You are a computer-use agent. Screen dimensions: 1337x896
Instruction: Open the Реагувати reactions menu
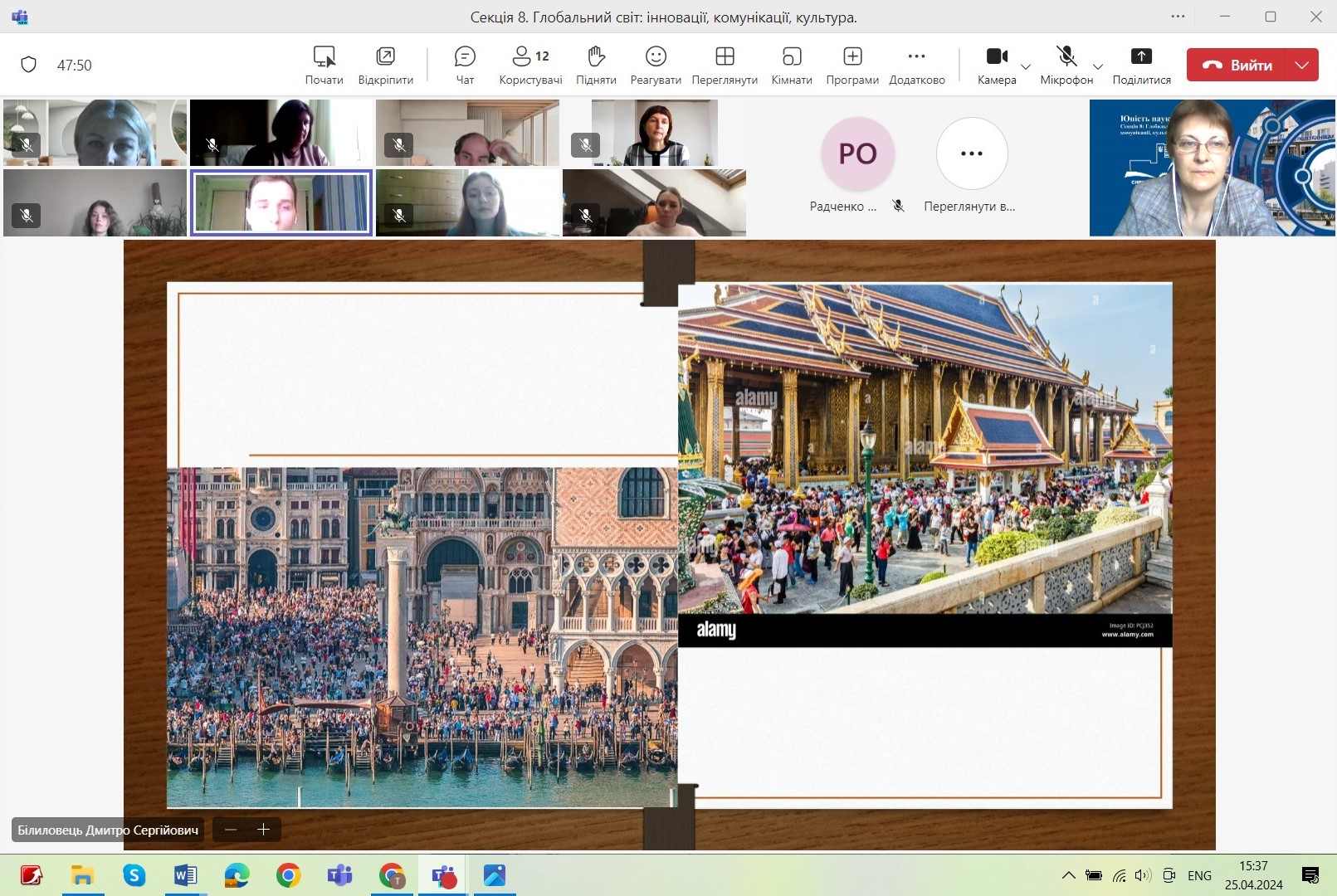656,65
